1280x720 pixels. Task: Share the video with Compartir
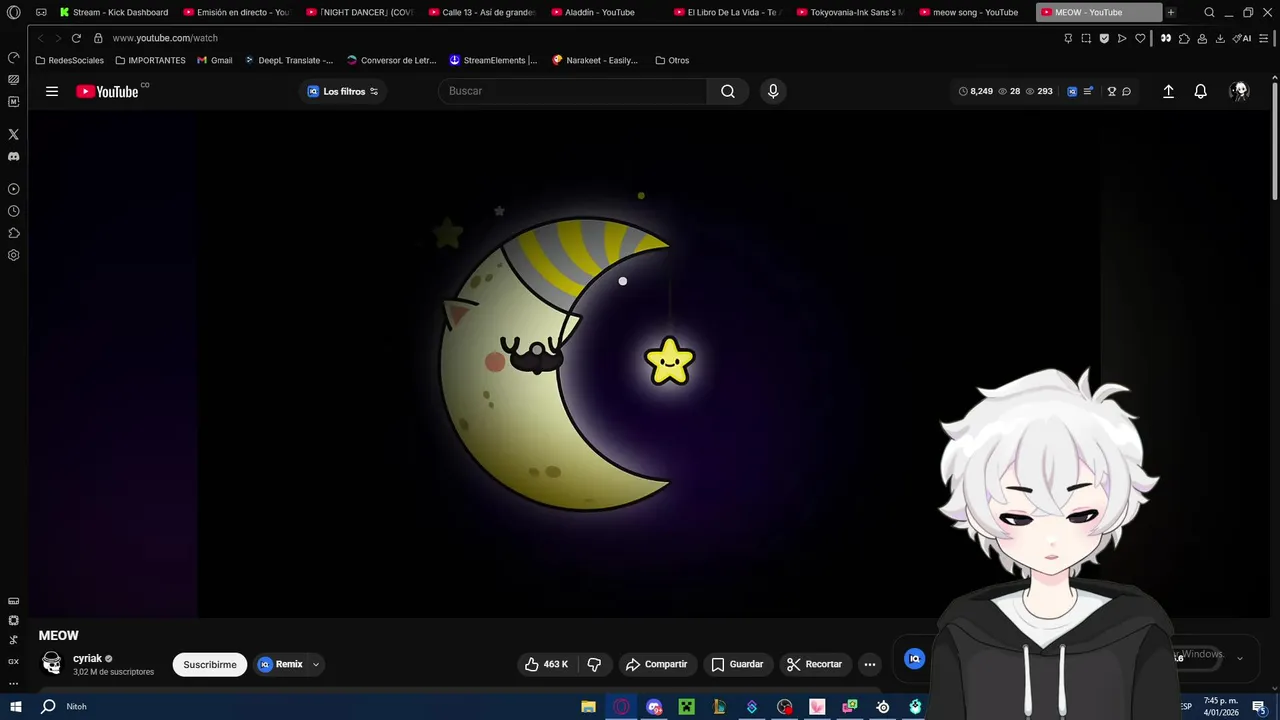tap(656, 664)
